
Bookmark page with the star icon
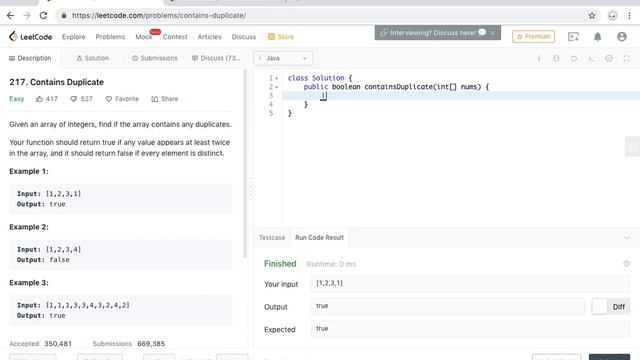click(592, 16)
